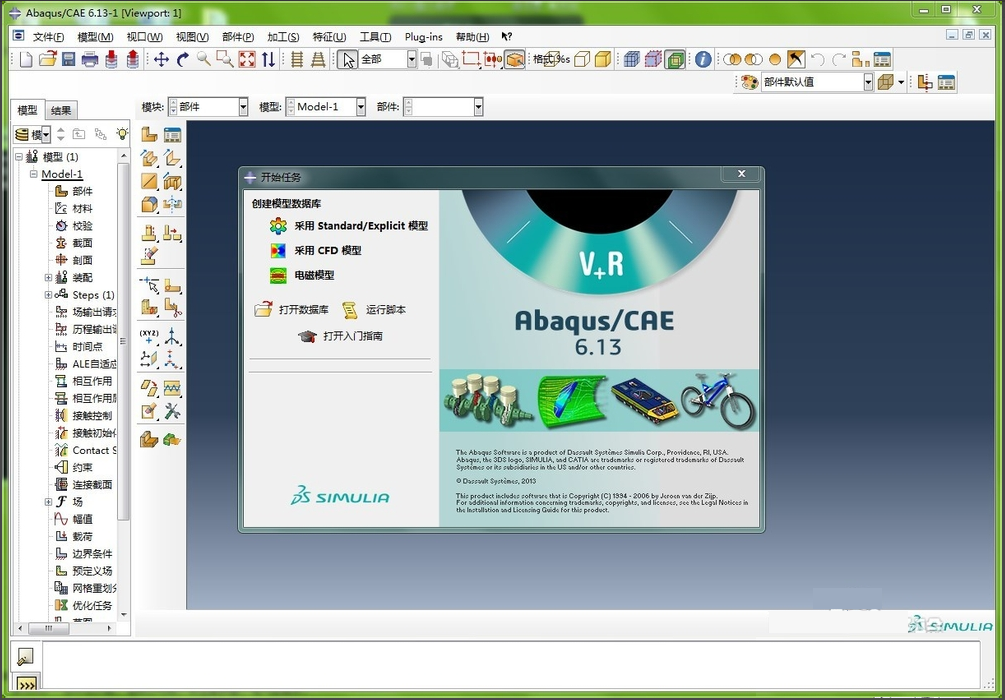Image resolution: width=1005 pixels, height=700 pixels.
Task: Click the Save Model Database icon
Action: point(67,59)
